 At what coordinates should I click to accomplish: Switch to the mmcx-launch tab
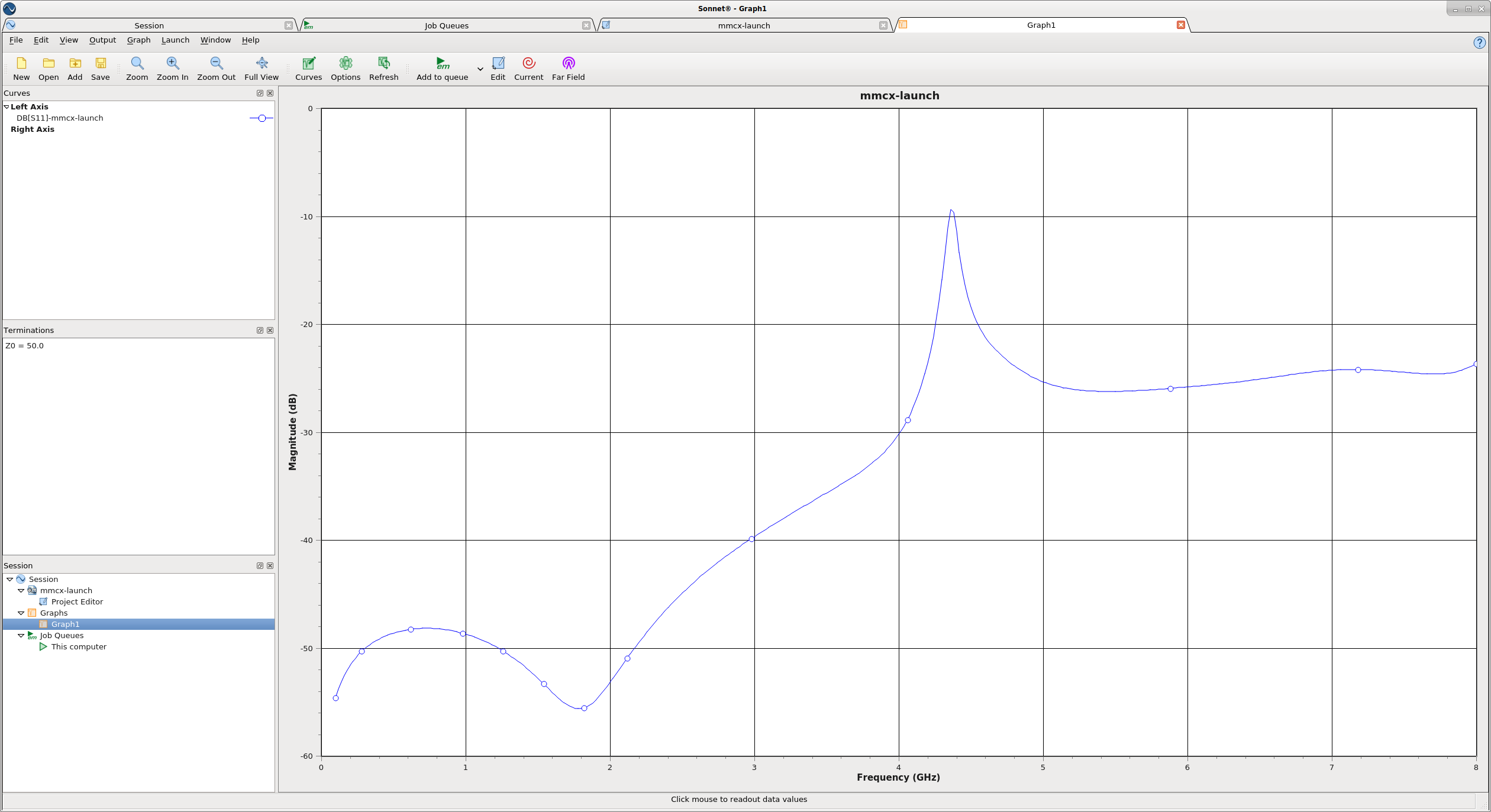[744, 25]
